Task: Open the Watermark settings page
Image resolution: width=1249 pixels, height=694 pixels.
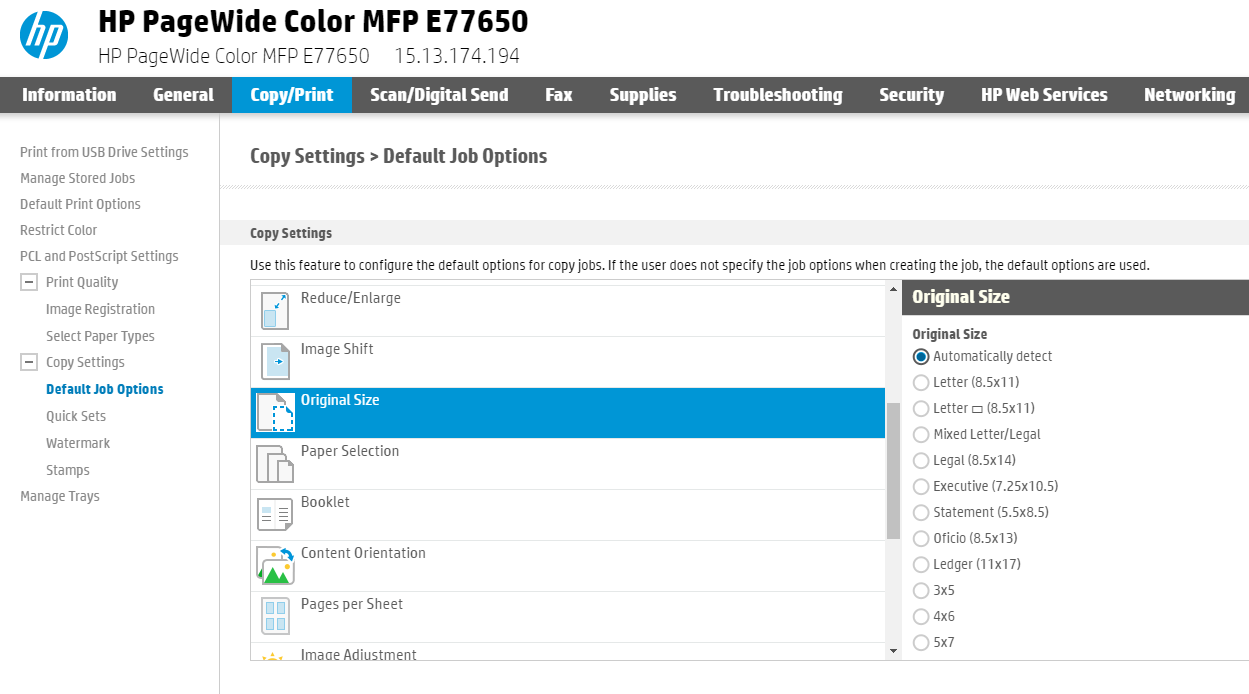Action: pos(78,442)
